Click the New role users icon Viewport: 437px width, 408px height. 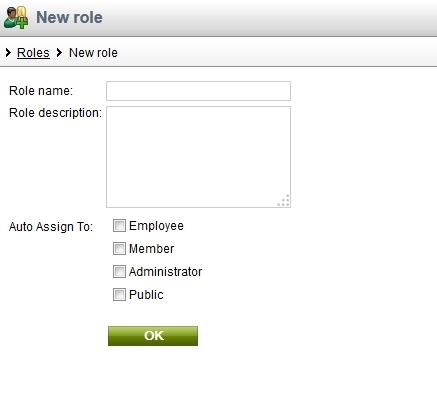(16, 17)
